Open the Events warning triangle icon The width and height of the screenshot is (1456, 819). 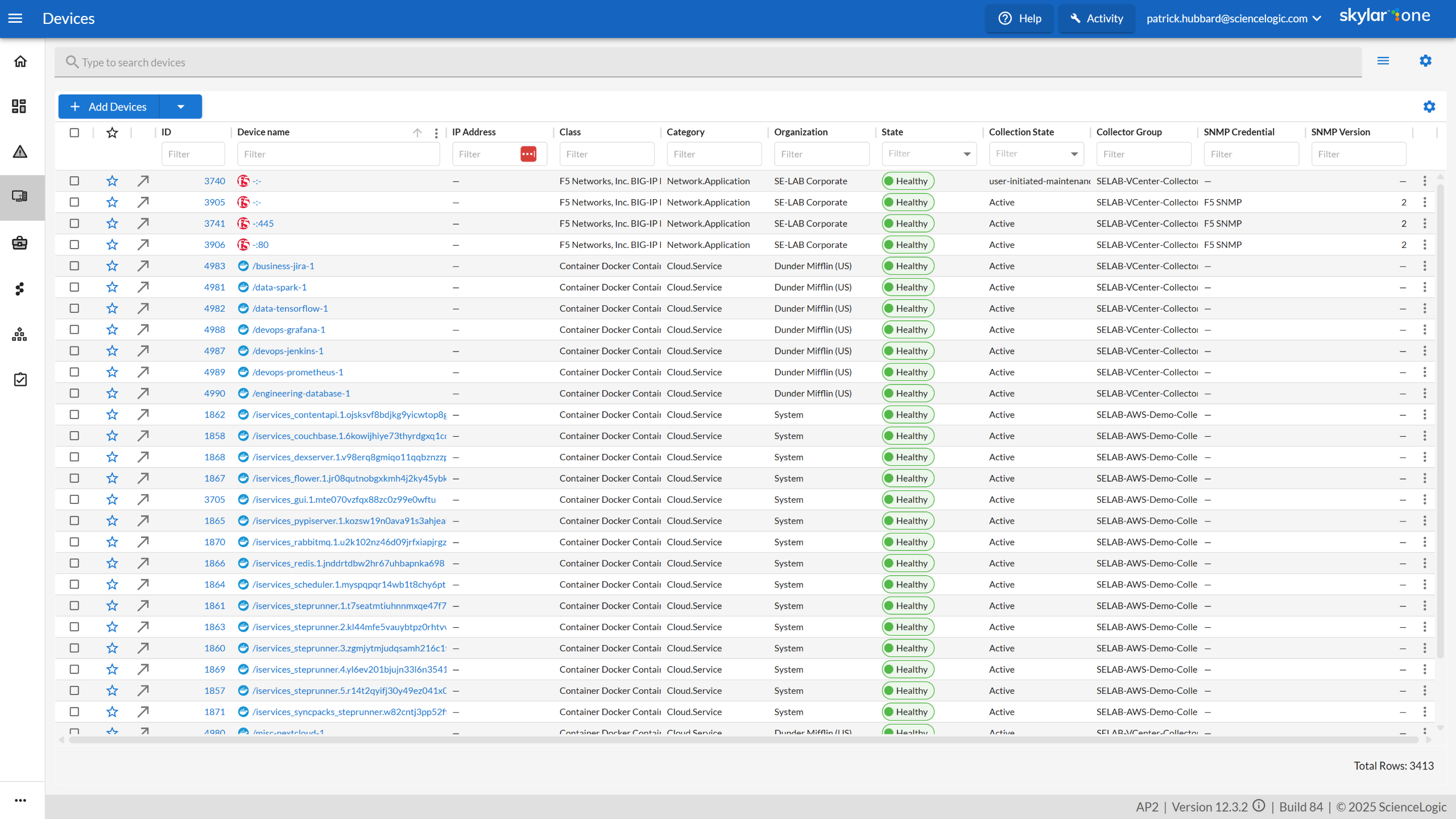pos(20,152)
